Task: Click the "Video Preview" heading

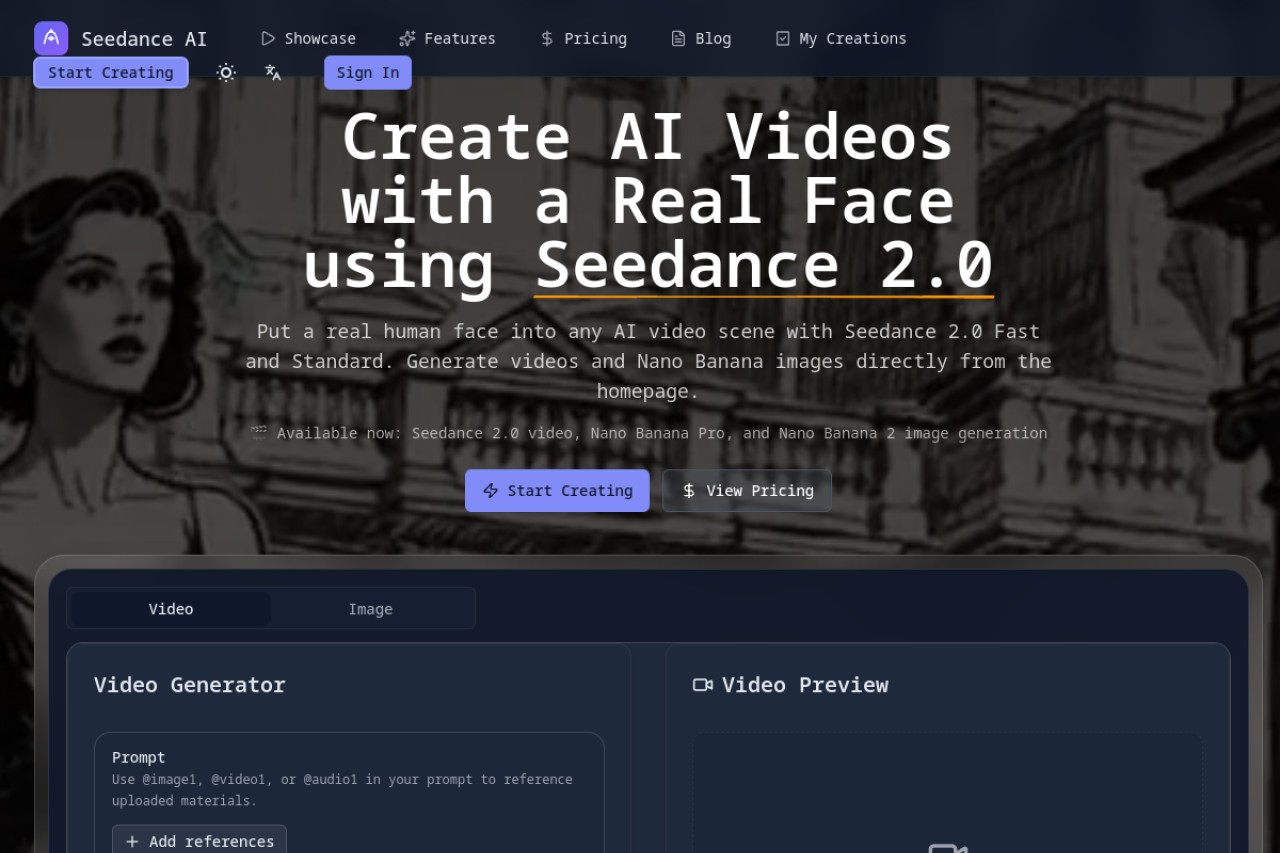Action: (805, 685)
